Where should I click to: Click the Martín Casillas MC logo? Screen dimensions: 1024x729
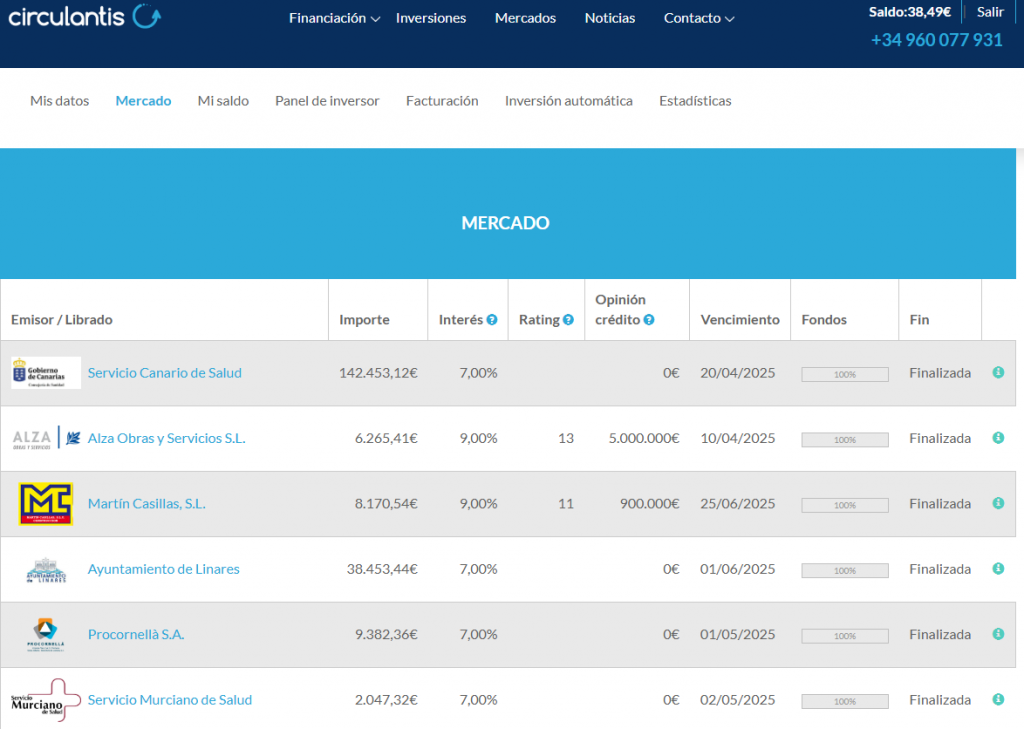click(46, 504)
